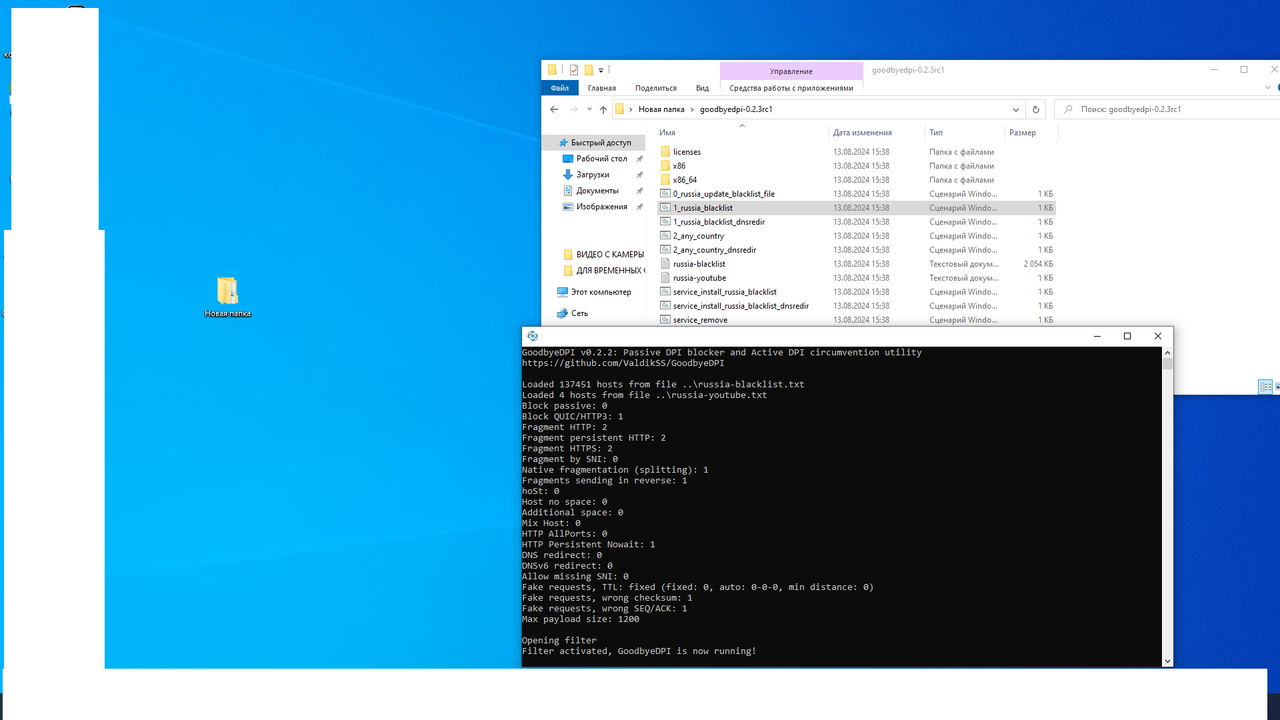
Task: Click the pin icon beside Загрузки
Action: [x=640, y=175]
